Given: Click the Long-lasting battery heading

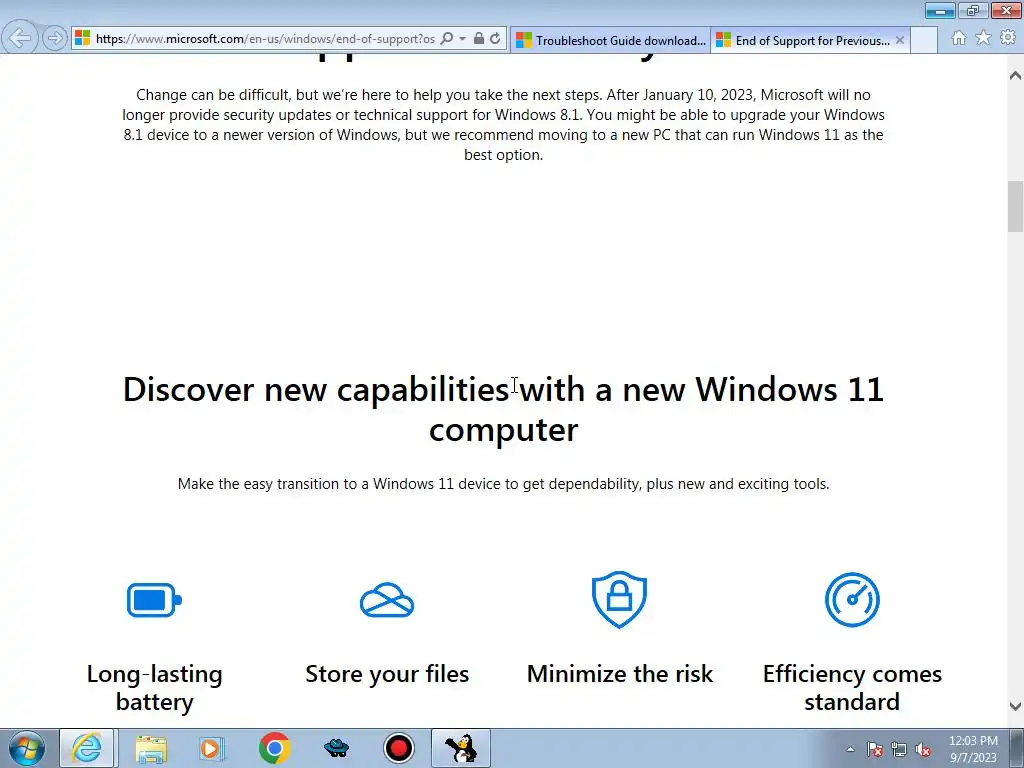Looking at the screenshot, I should (155, 688).
